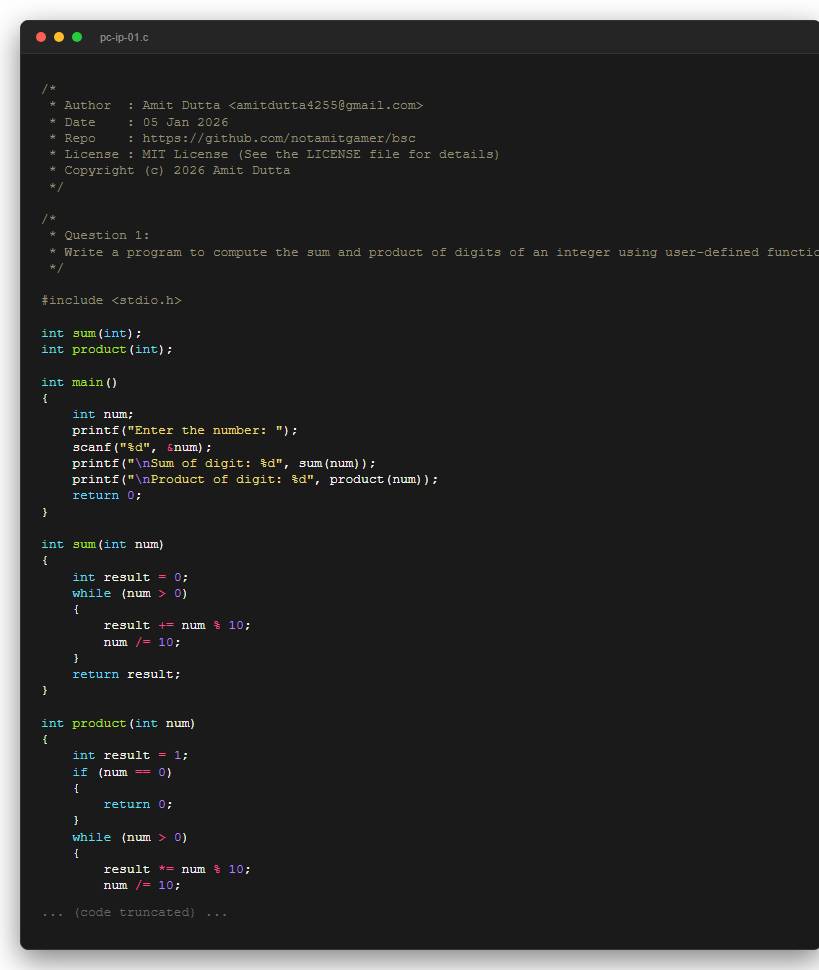Click the 'Write a program to compute' comment
The height and width of the screenshot is (970, 819).
click(x=434, y=252)
